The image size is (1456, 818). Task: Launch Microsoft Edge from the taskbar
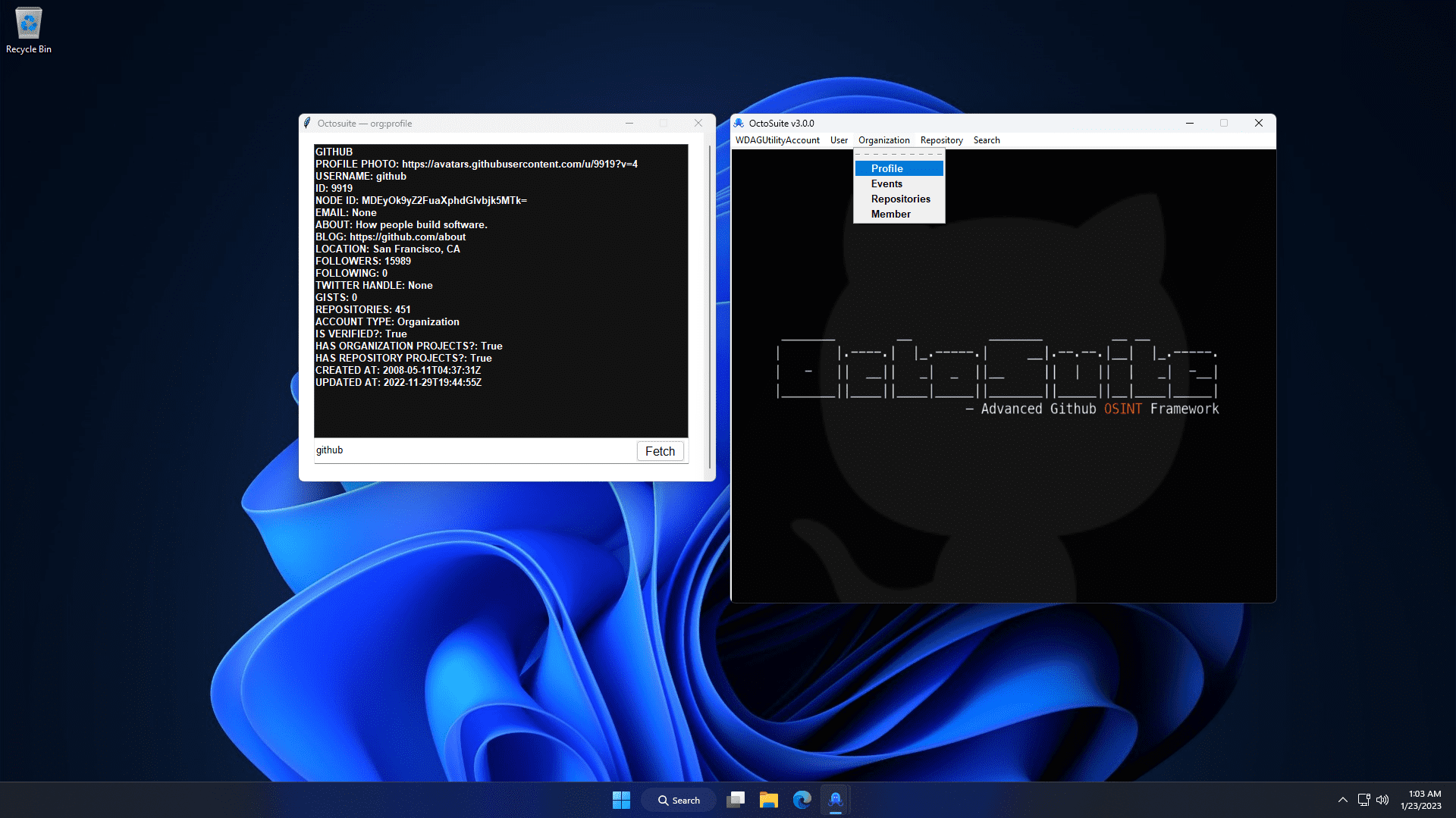click(802, 800)
